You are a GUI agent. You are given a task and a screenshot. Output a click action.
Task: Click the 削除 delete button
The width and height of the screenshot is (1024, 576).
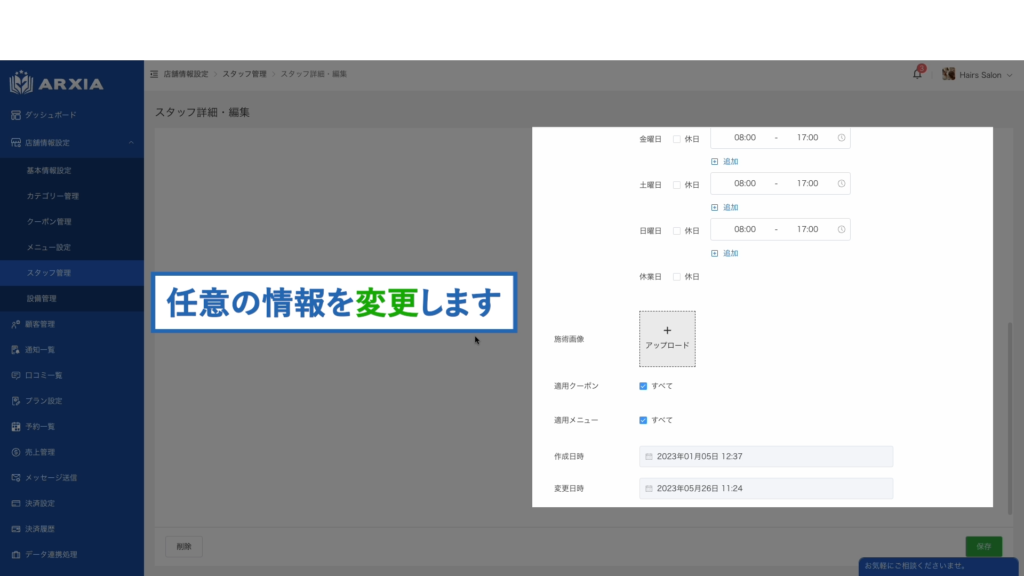(184, 547)
